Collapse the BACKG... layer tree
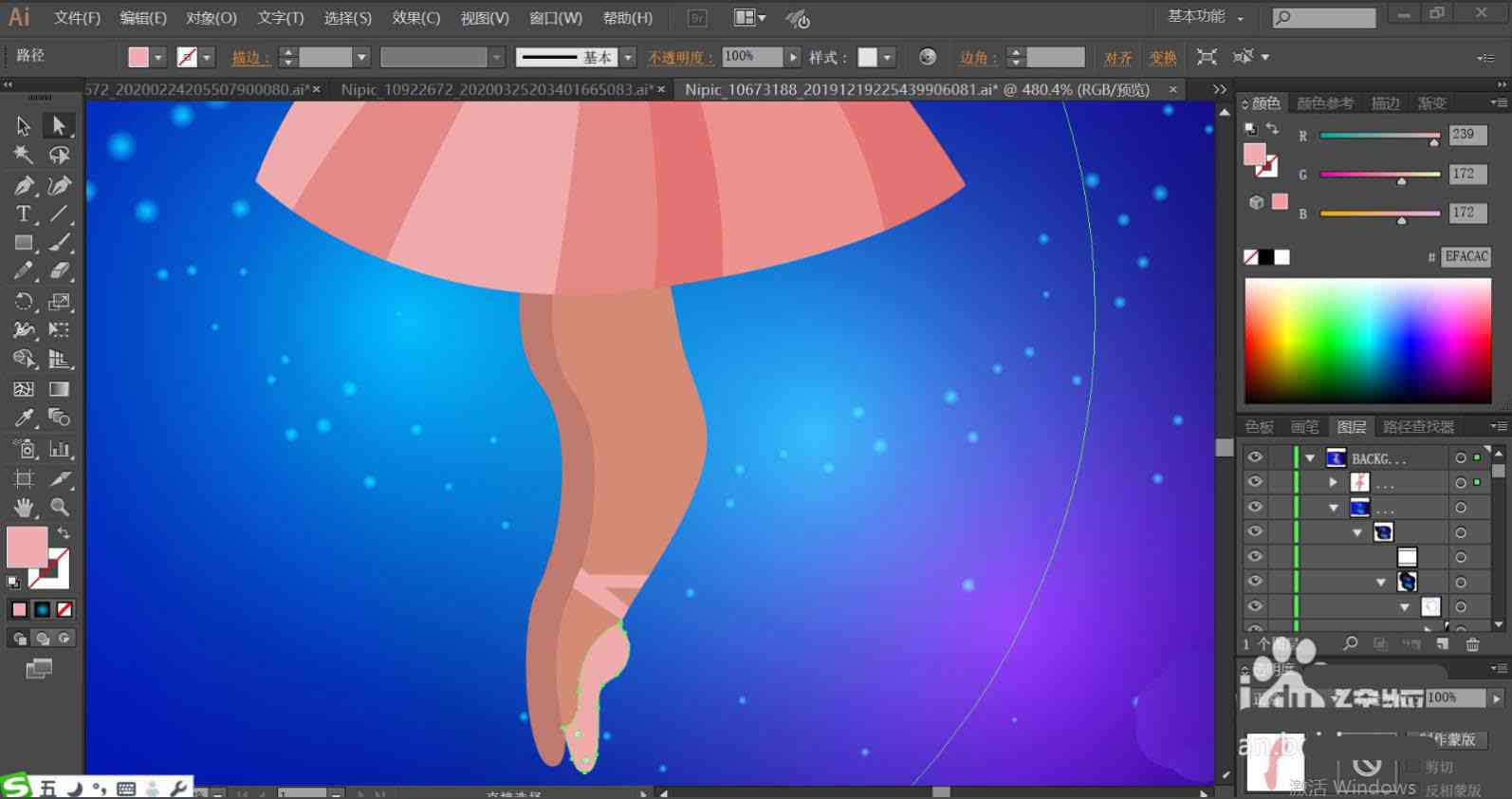Screen dimensions: 1512x799 [x=1310, y=458]
